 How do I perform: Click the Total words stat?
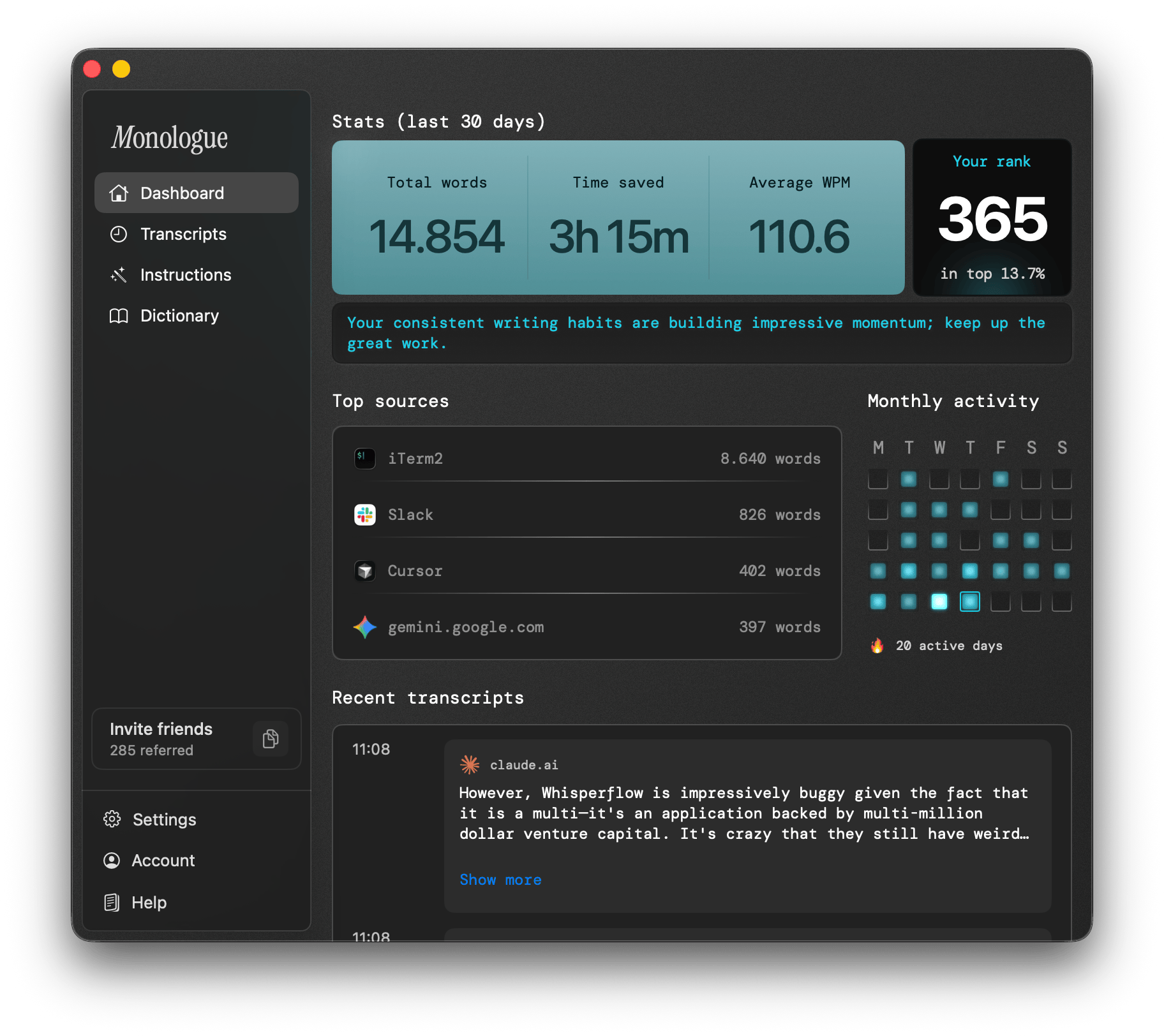(x=436, y=218)
